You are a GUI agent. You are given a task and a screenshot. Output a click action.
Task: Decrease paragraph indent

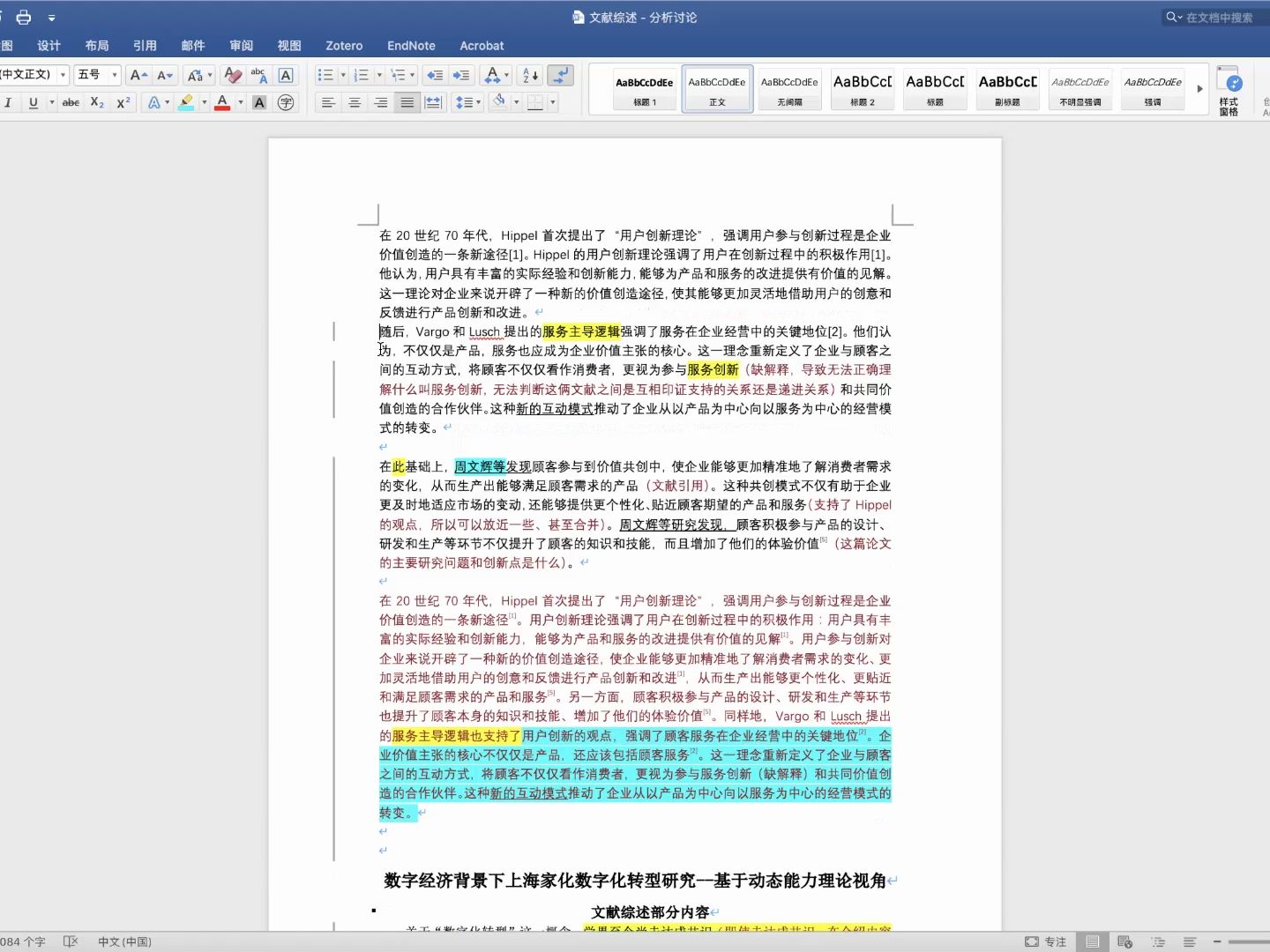434,75
